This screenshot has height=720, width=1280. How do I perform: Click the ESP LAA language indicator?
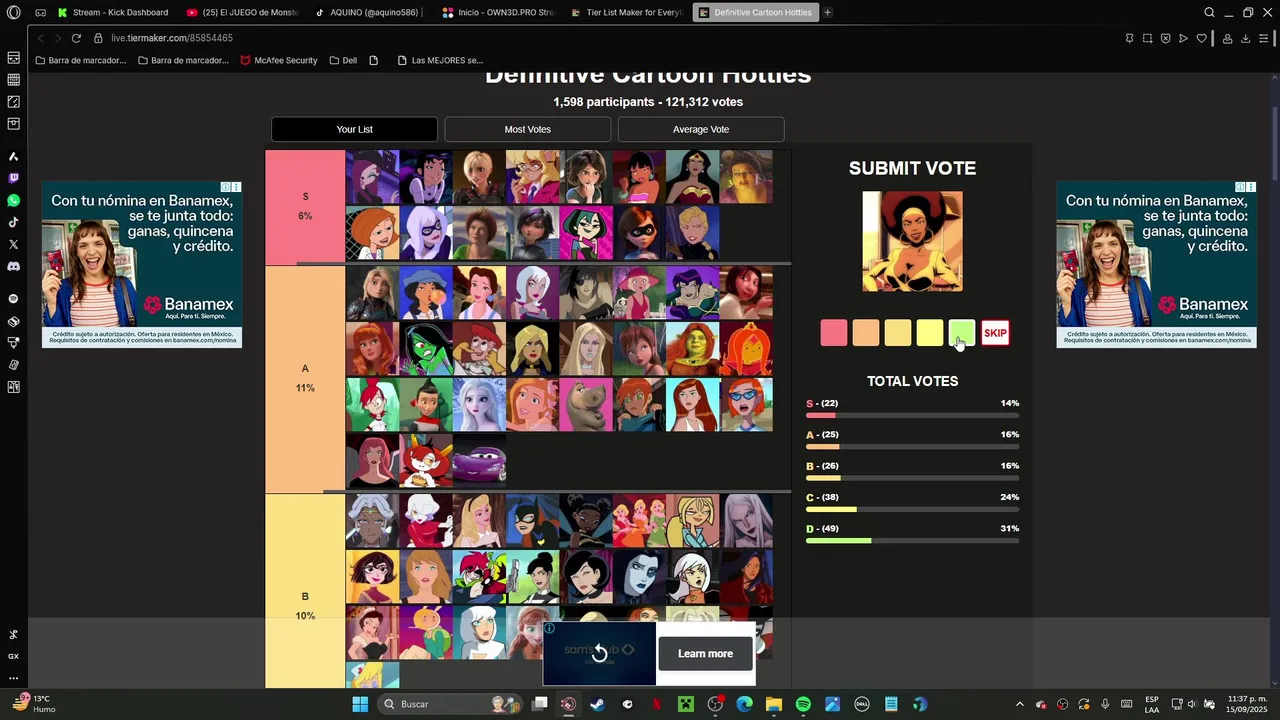coord(1152,704)
